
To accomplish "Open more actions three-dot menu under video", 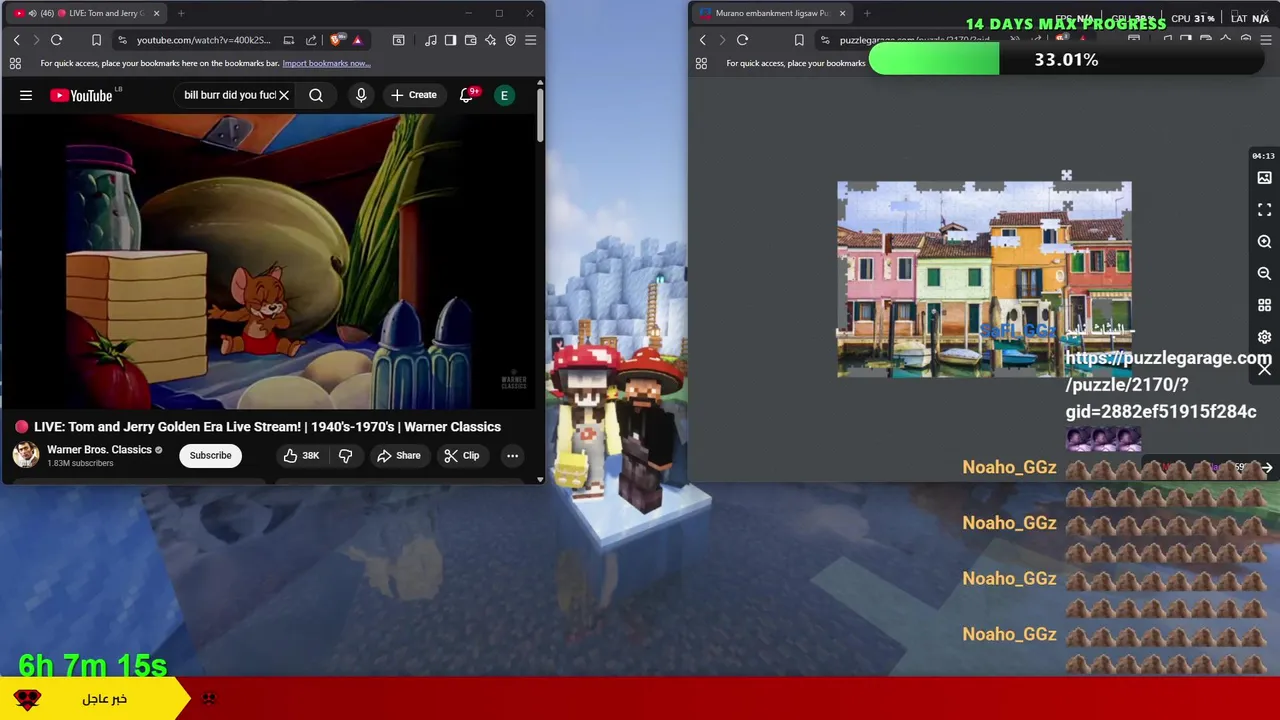I will (512, 455).
